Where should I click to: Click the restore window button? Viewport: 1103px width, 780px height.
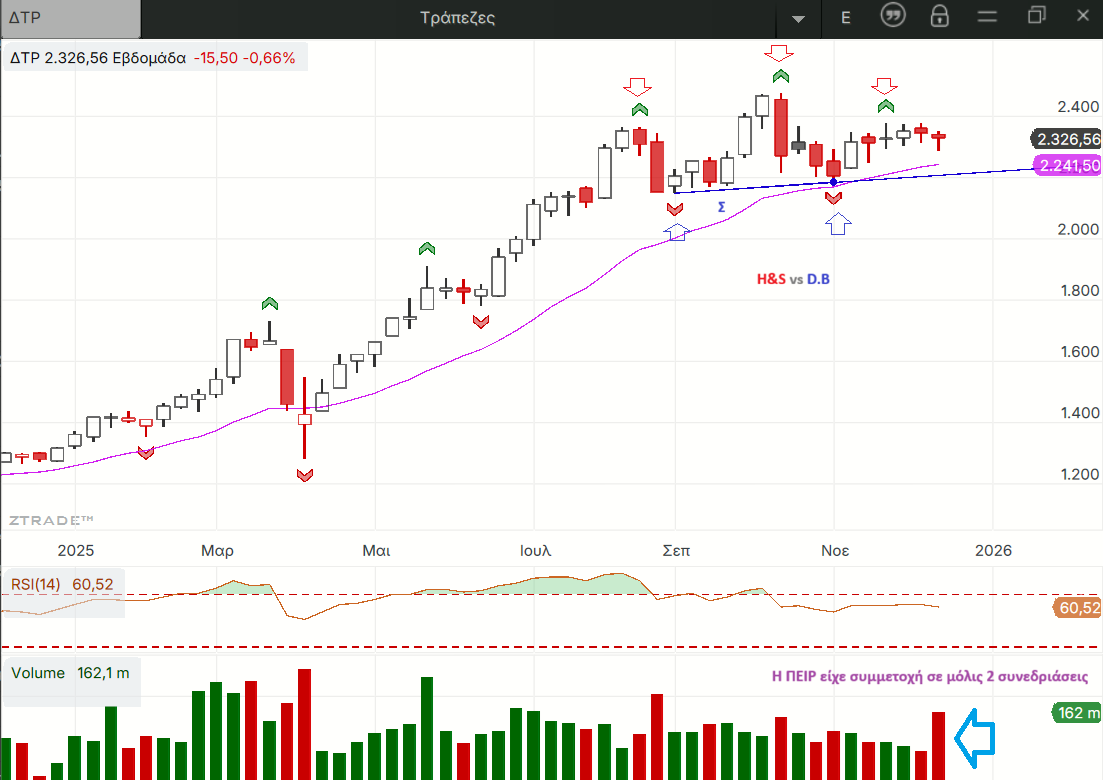(x=1036, y=17)
